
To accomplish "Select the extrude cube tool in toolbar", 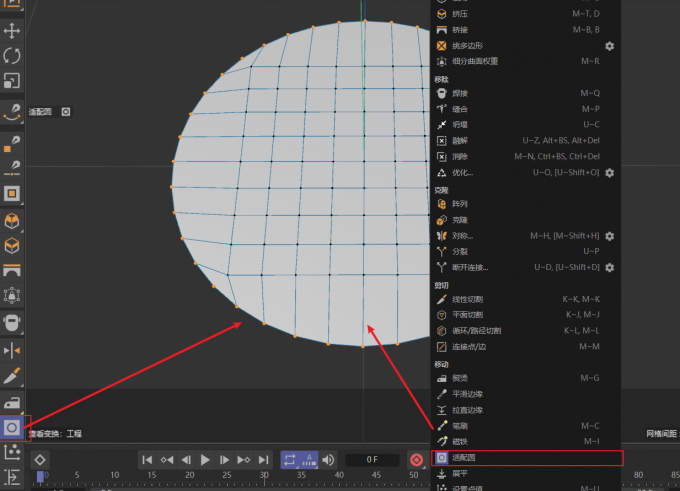I will click(x=12, y=246).
